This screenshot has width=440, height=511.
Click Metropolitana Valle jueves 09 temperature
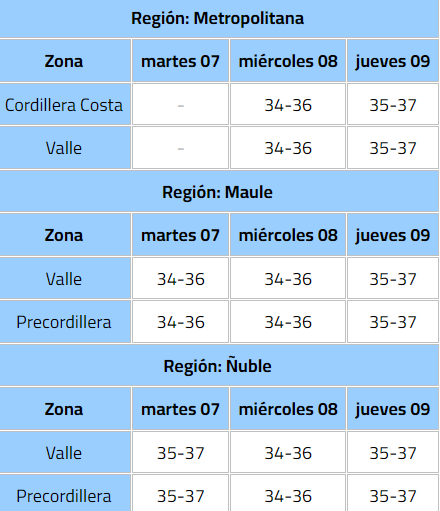click(x=393, y=148)
